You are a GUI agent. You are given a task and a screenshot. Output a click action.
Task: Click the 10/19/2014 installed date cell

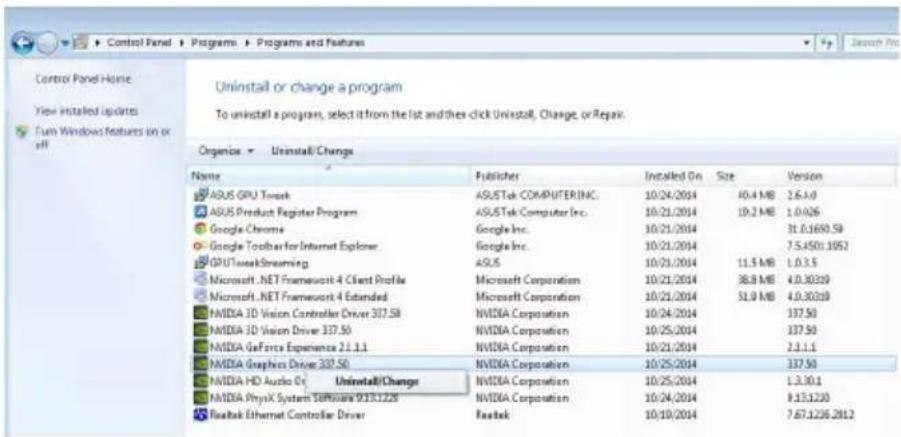tap(671, 415)
